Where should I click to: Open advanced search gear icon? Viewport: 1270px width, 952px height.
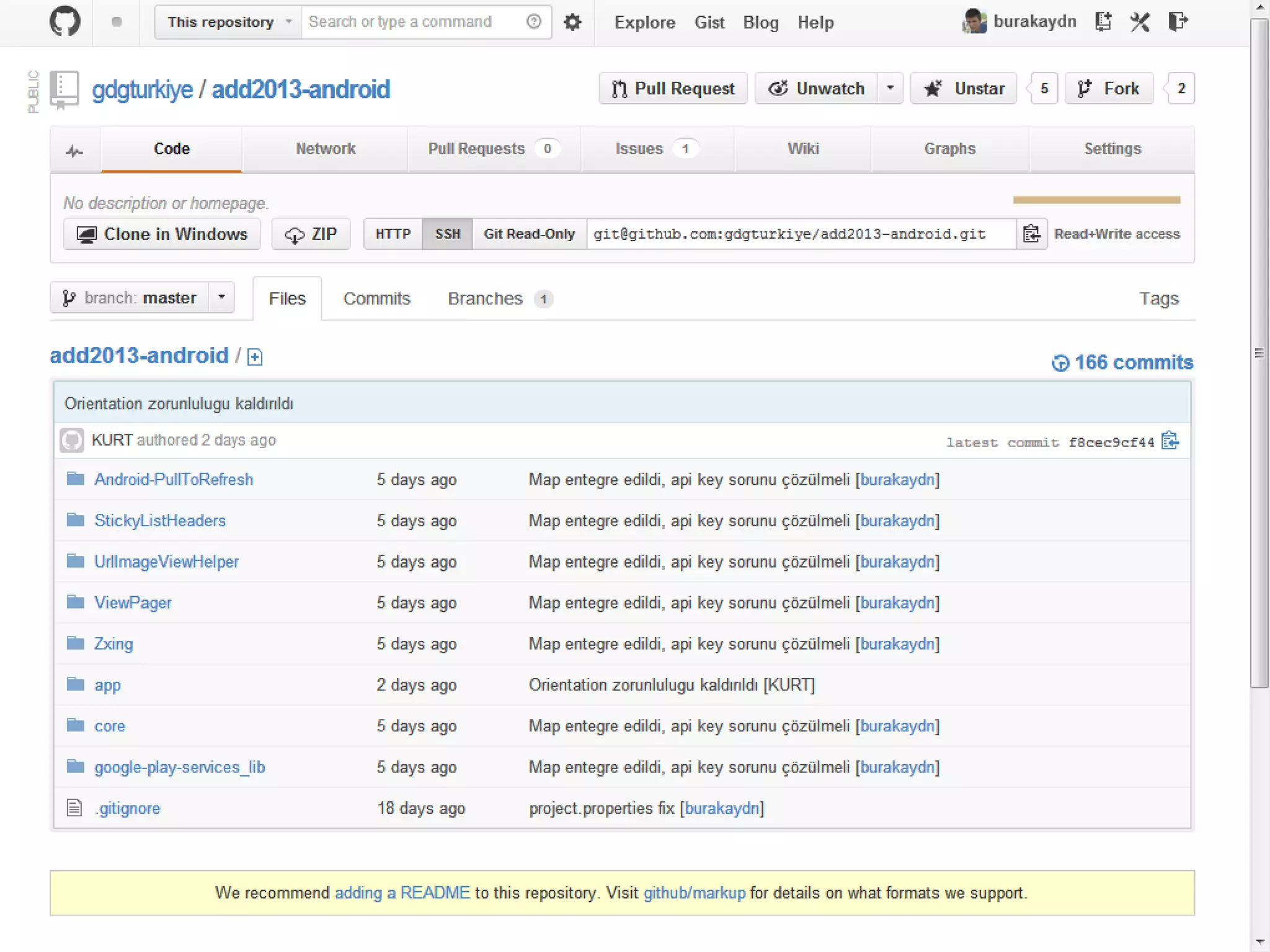pos(572,22)
